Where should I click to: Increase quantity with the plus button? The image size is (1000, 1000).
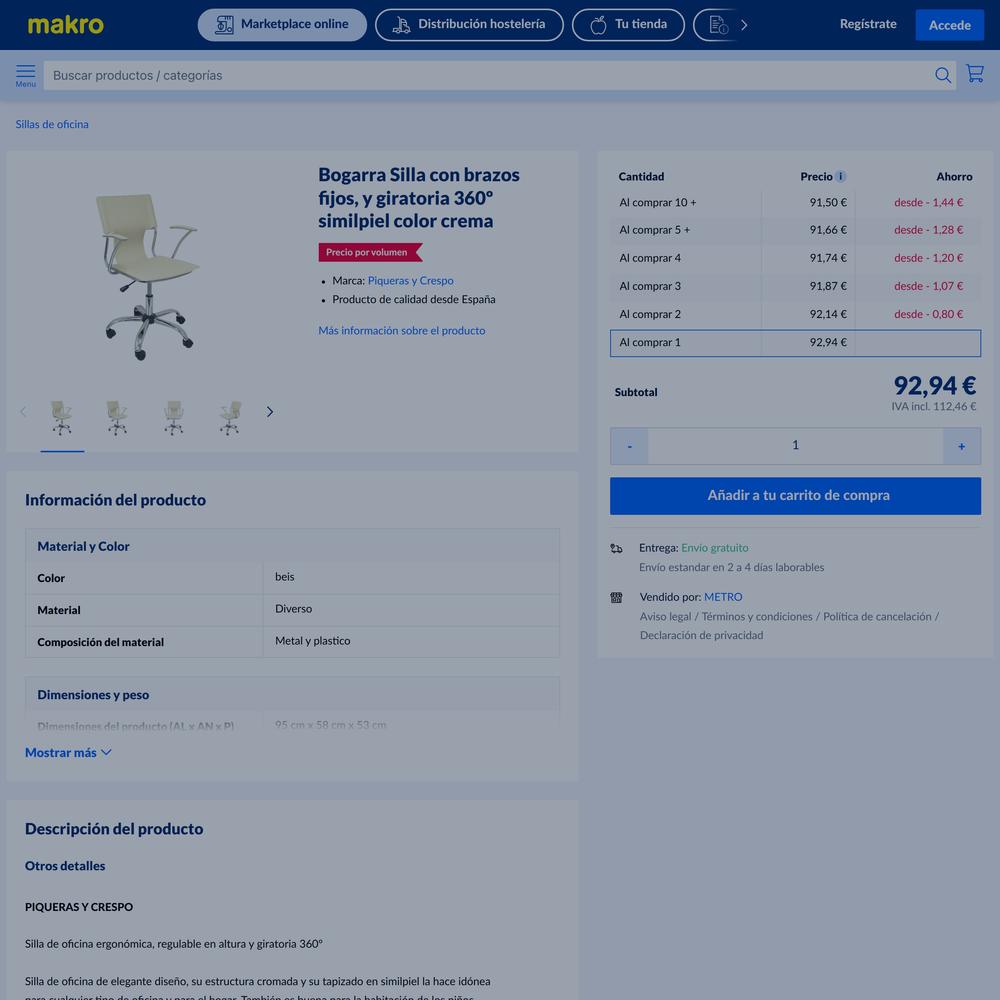tap(962, 446)
